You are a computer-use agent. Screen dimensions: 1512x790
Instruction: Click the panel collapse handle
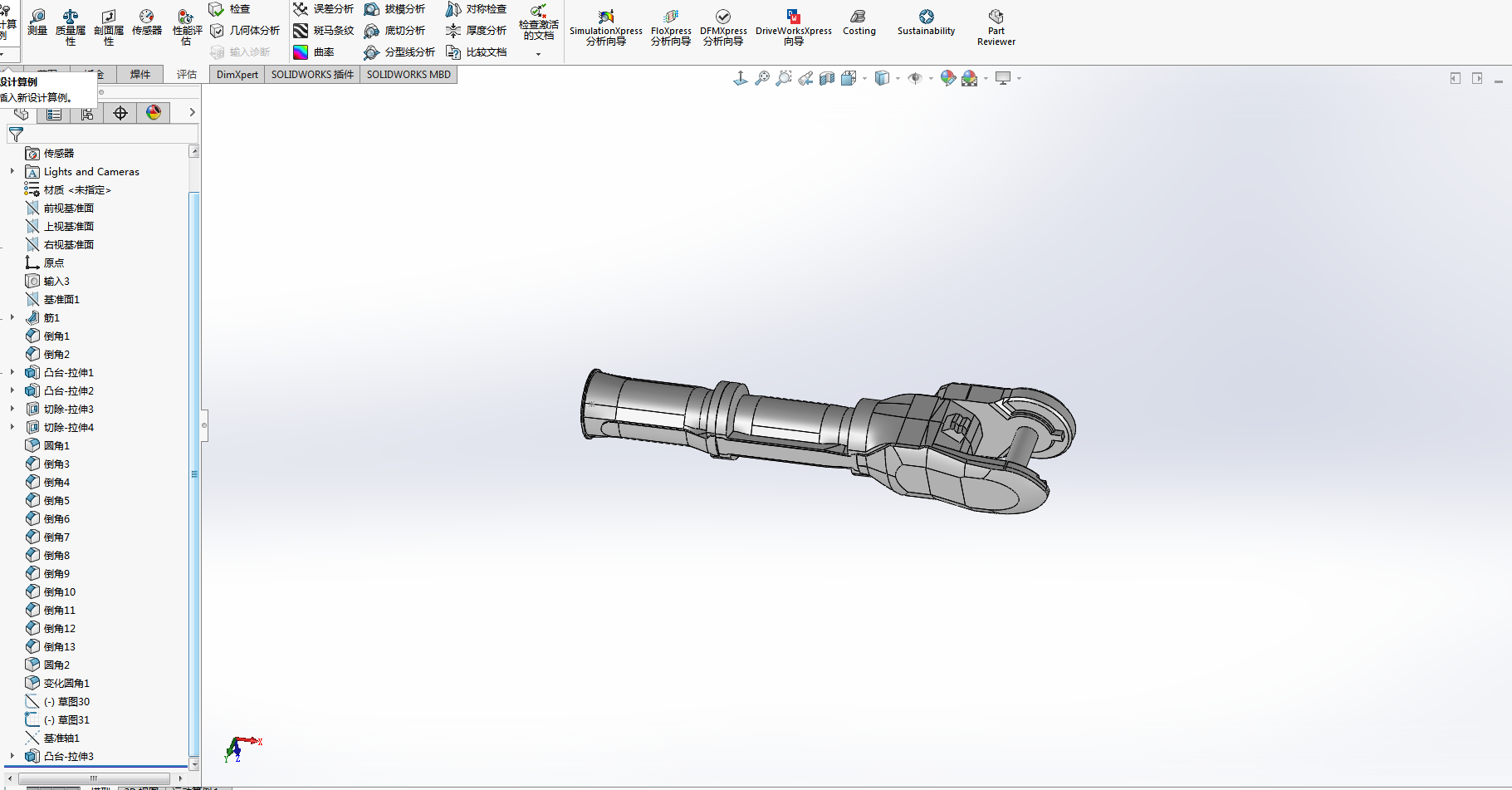(x=204, y=425)
